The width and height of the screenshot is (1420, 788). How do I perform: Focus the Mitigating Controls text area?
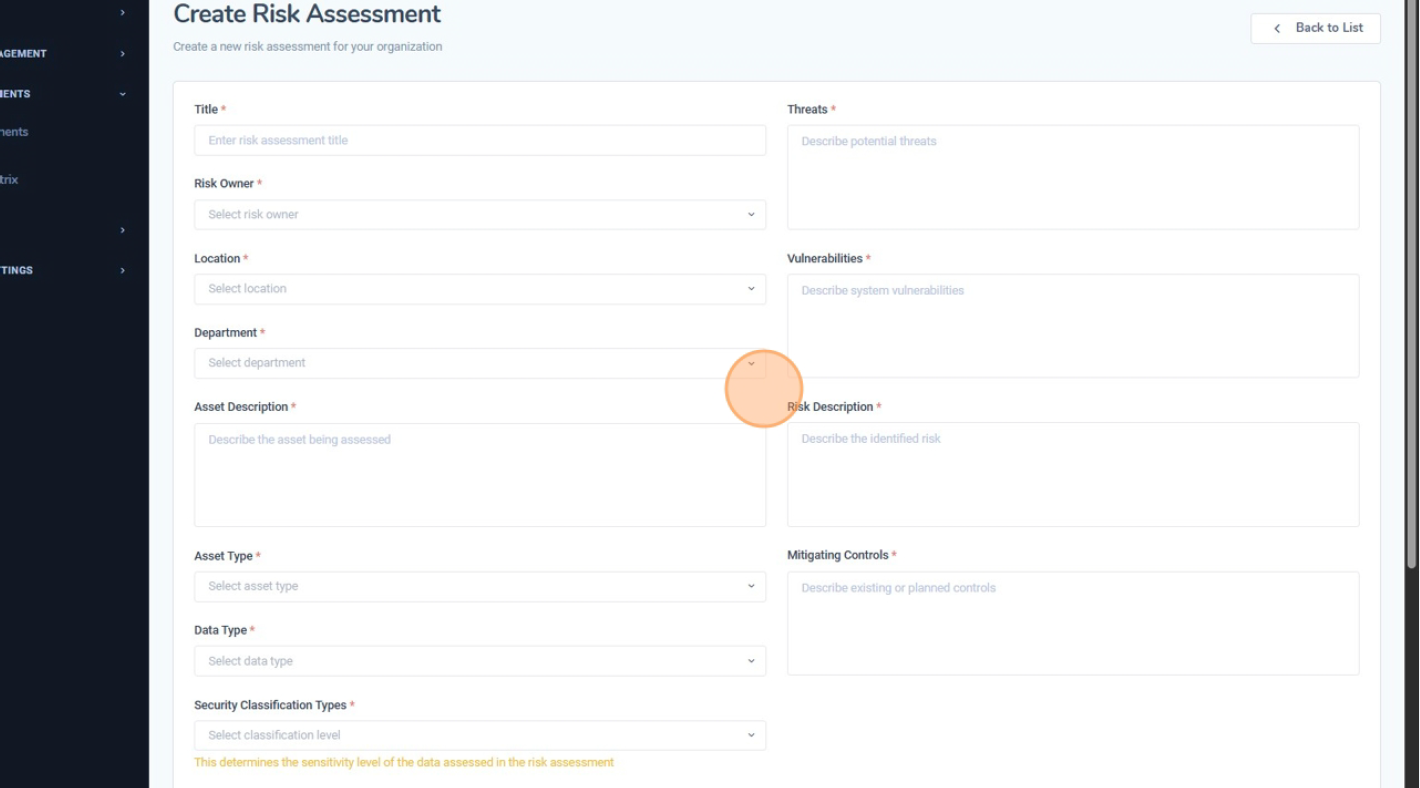tap(1072, 623)
